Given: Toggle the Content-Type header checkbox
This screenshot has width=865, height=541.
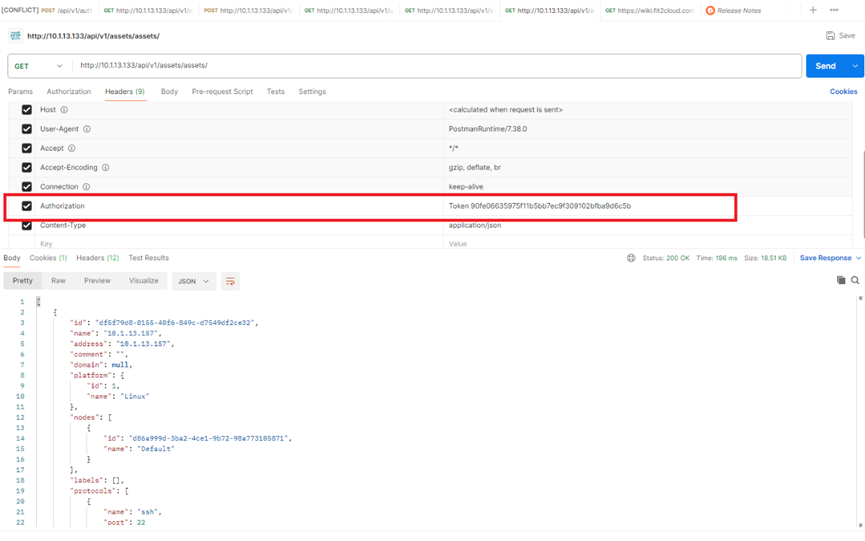Looking at the screenshot, I should [27, 225].
